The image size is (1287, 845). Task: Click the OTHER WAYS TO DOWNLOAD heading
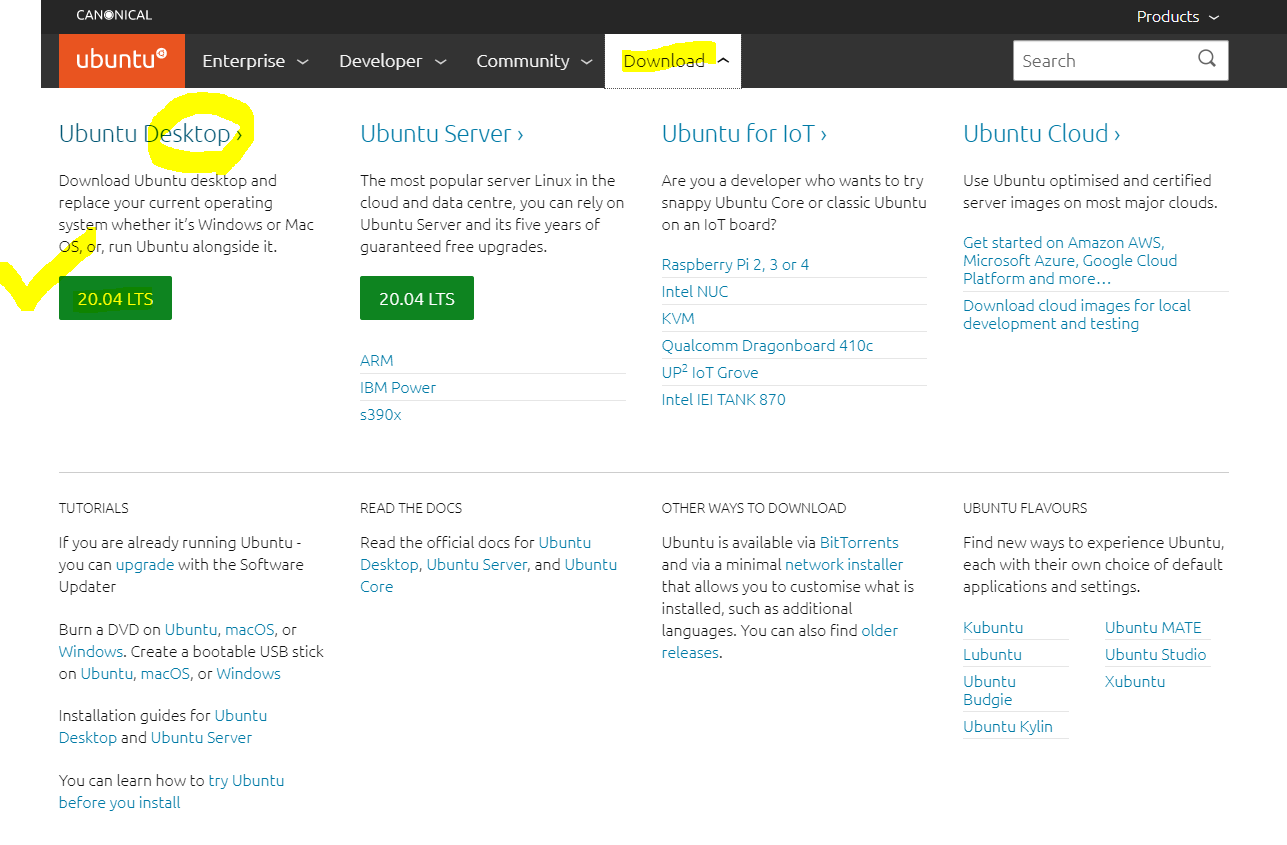click(754, 508)
